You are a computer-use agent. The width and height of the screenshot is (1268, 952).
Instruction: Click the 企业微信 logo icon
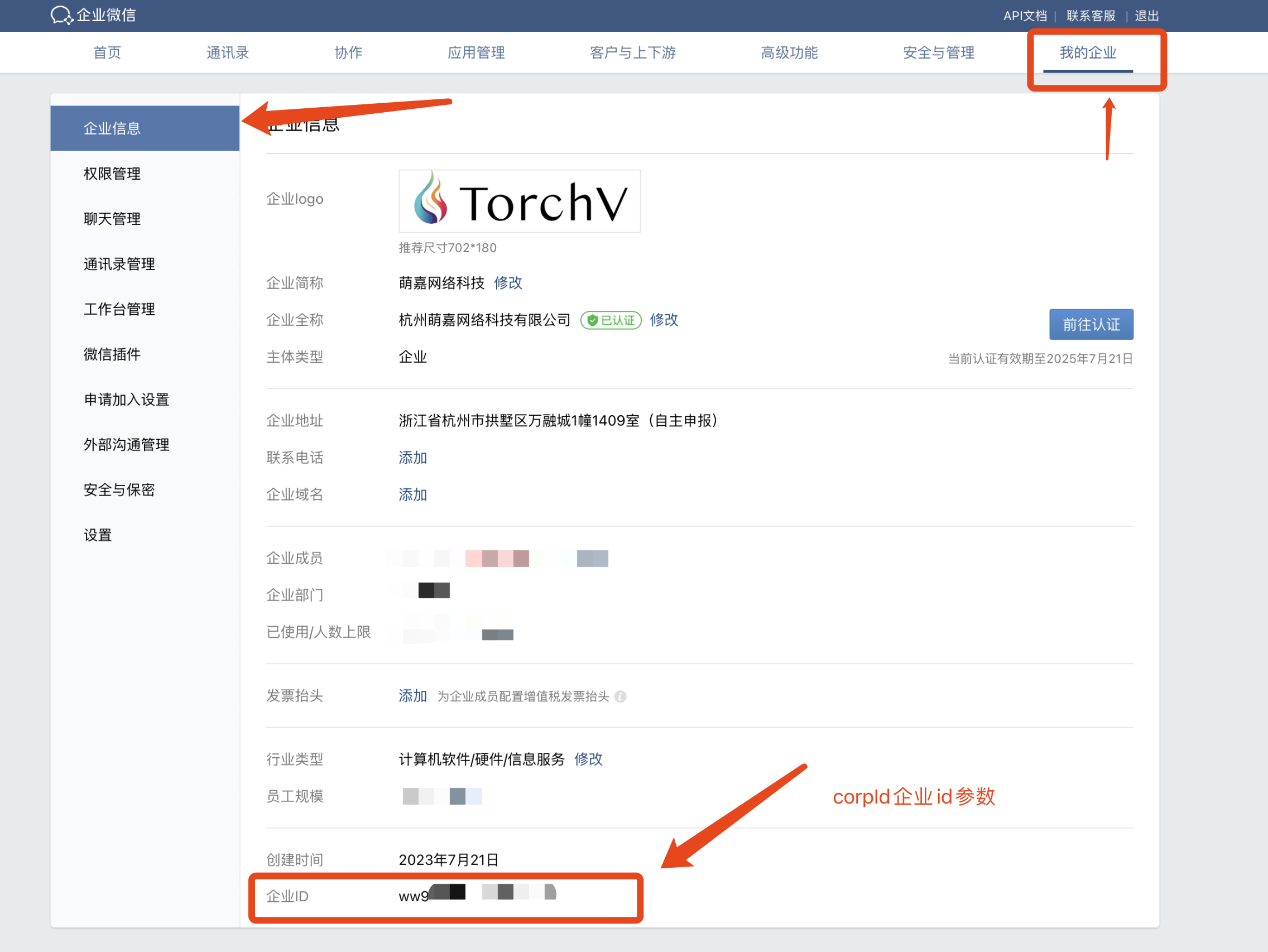point(61,16)
